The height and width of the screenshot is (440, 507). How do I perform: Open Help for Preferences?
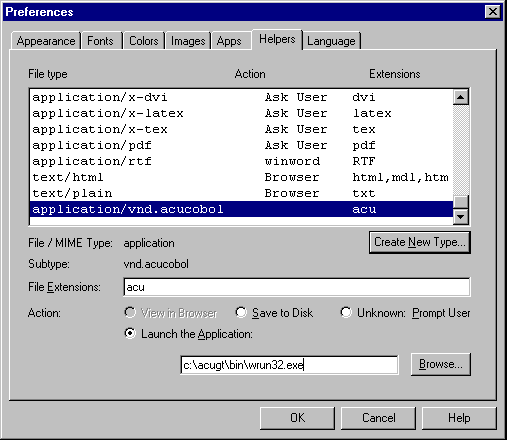pos(459,418)
